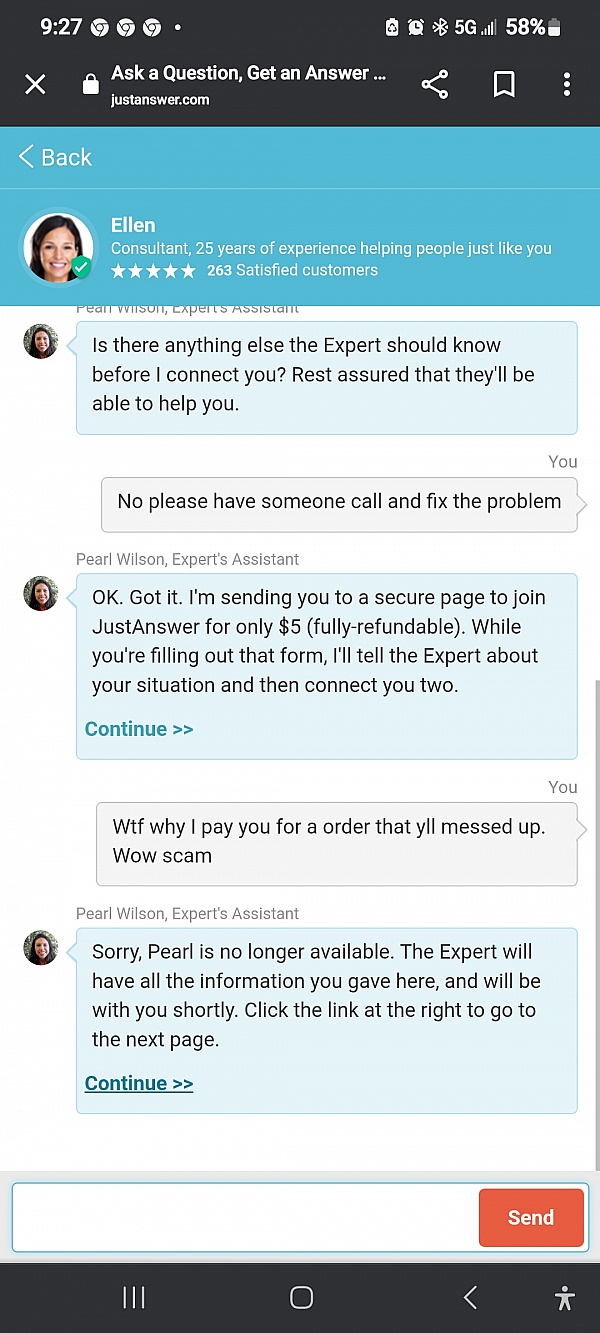
Task: Tap the verified green checkmark badge
Action: click(x=81, y=268)
